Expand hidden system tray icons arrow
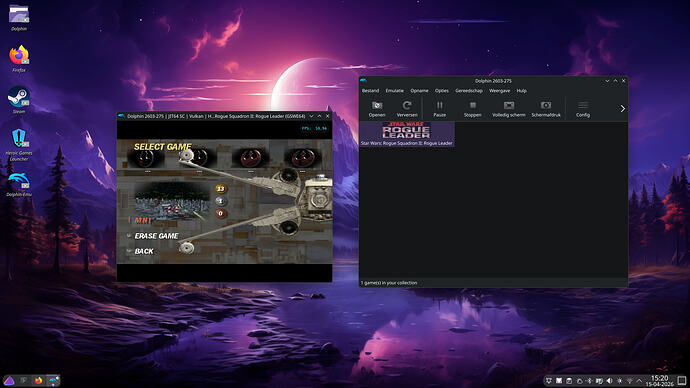 (639, 381)
